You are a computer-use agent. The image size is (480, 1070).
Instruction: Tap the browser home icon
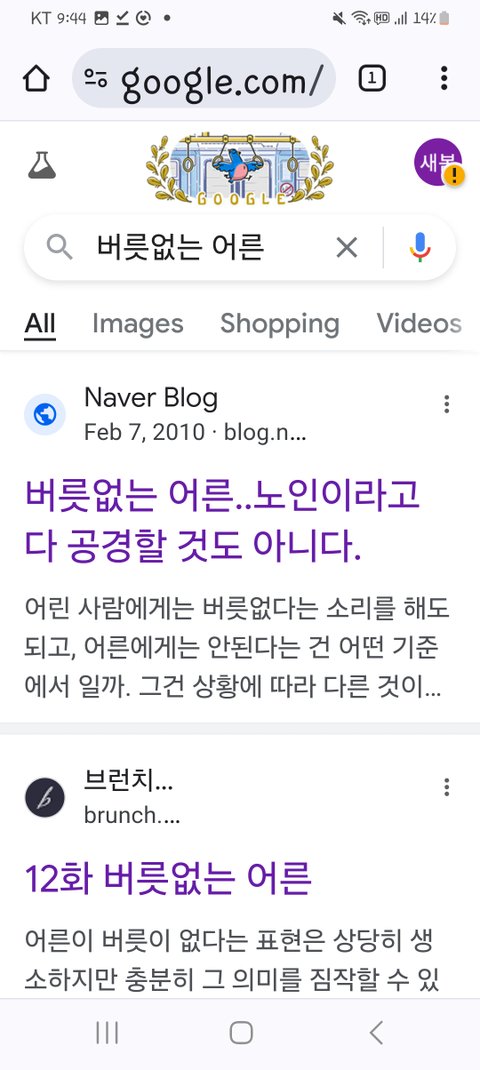point(37,78)
